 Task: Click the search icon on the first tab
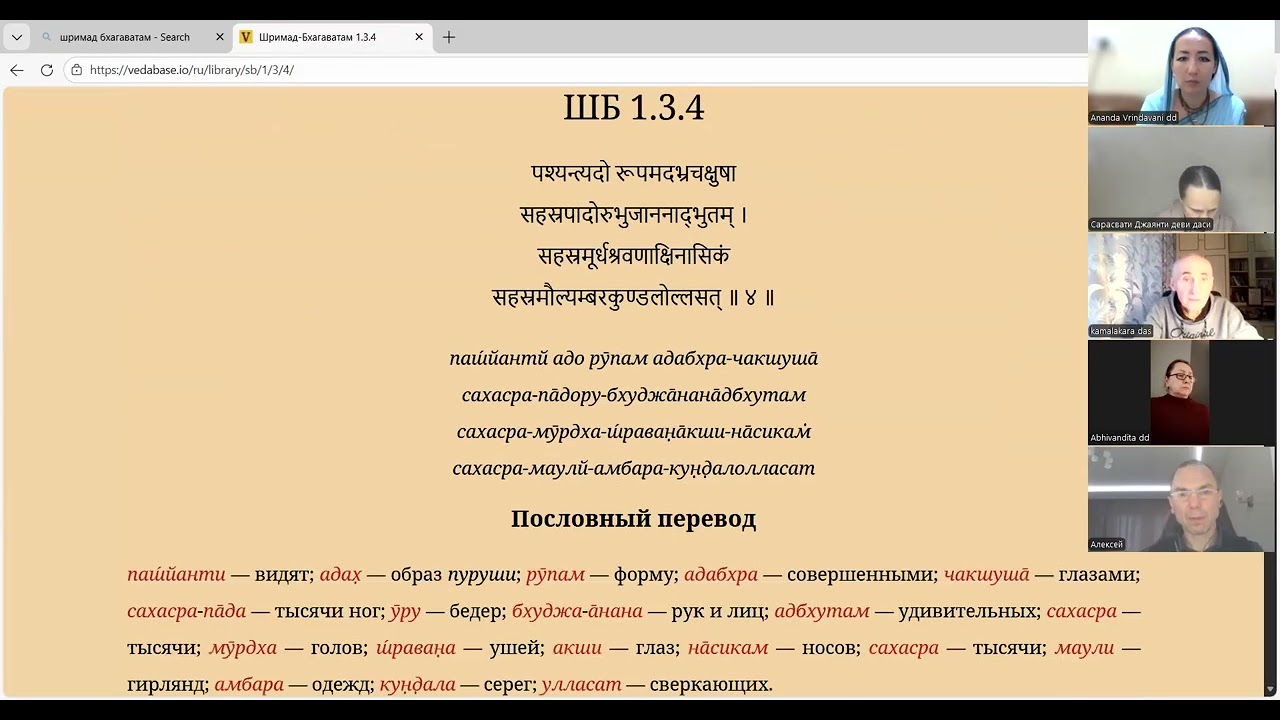(x=46, y=37)
